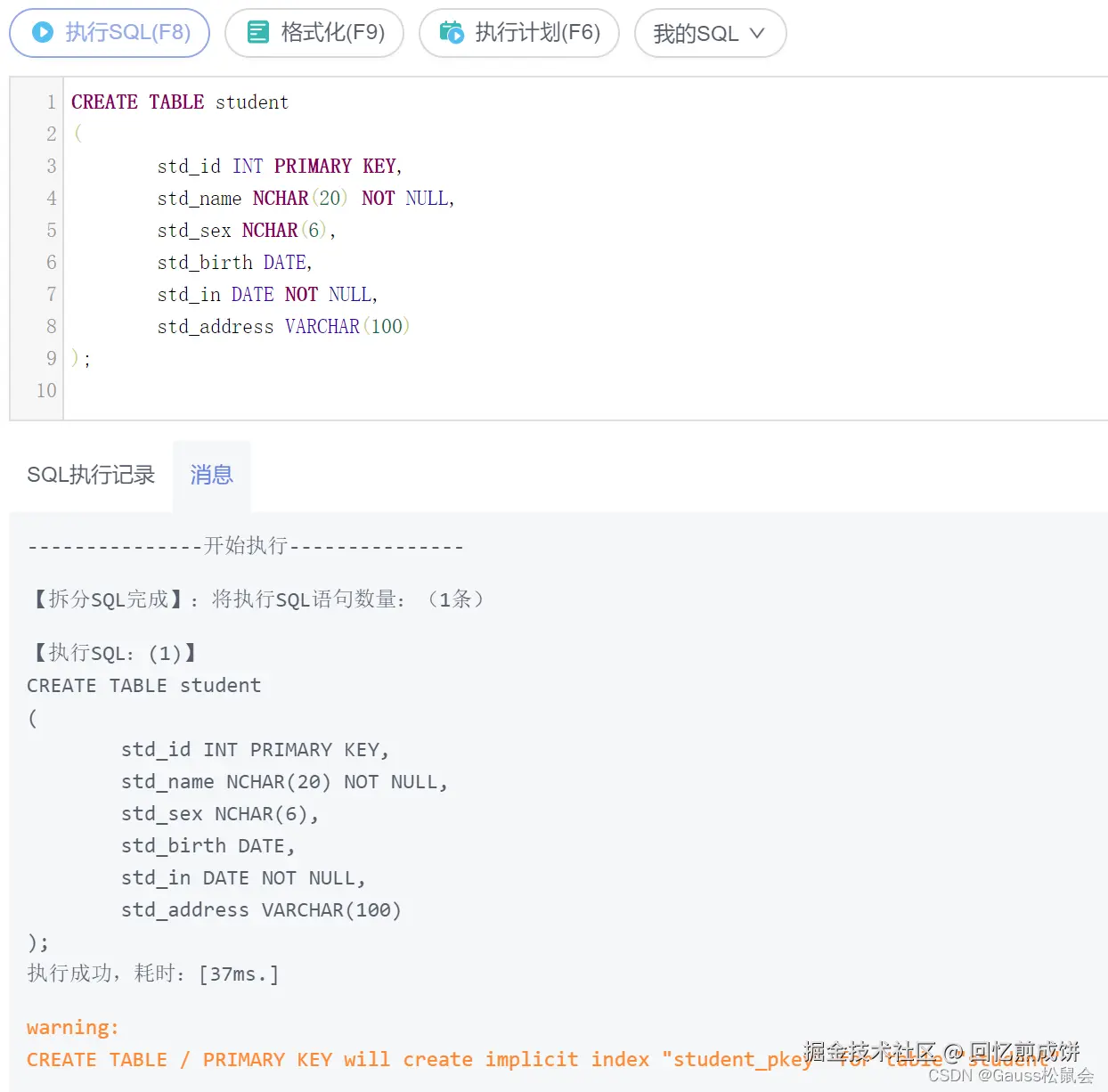This screenshot has height=1092, width=1108.
Task: Open the SQL执行记录 tab
Action: pos(91,475)
